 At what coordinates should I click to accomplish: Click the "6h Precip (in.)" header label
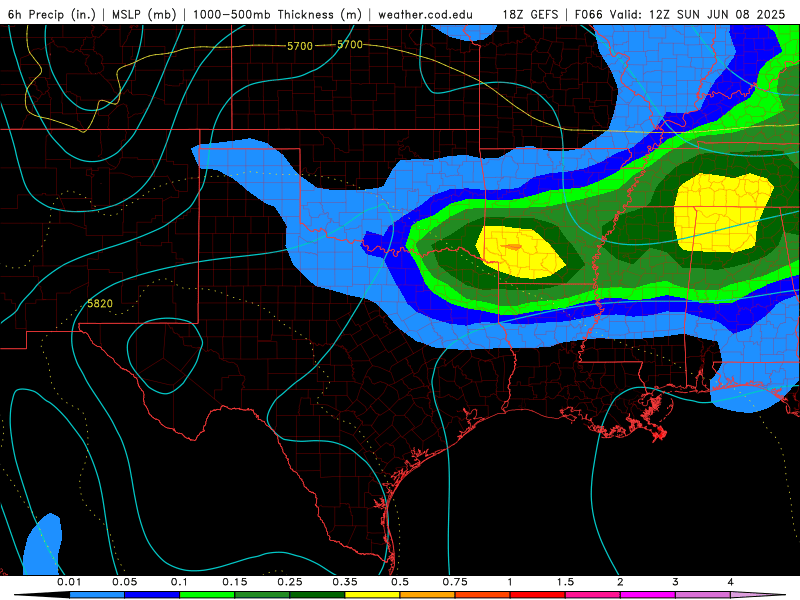click(52, 14)
